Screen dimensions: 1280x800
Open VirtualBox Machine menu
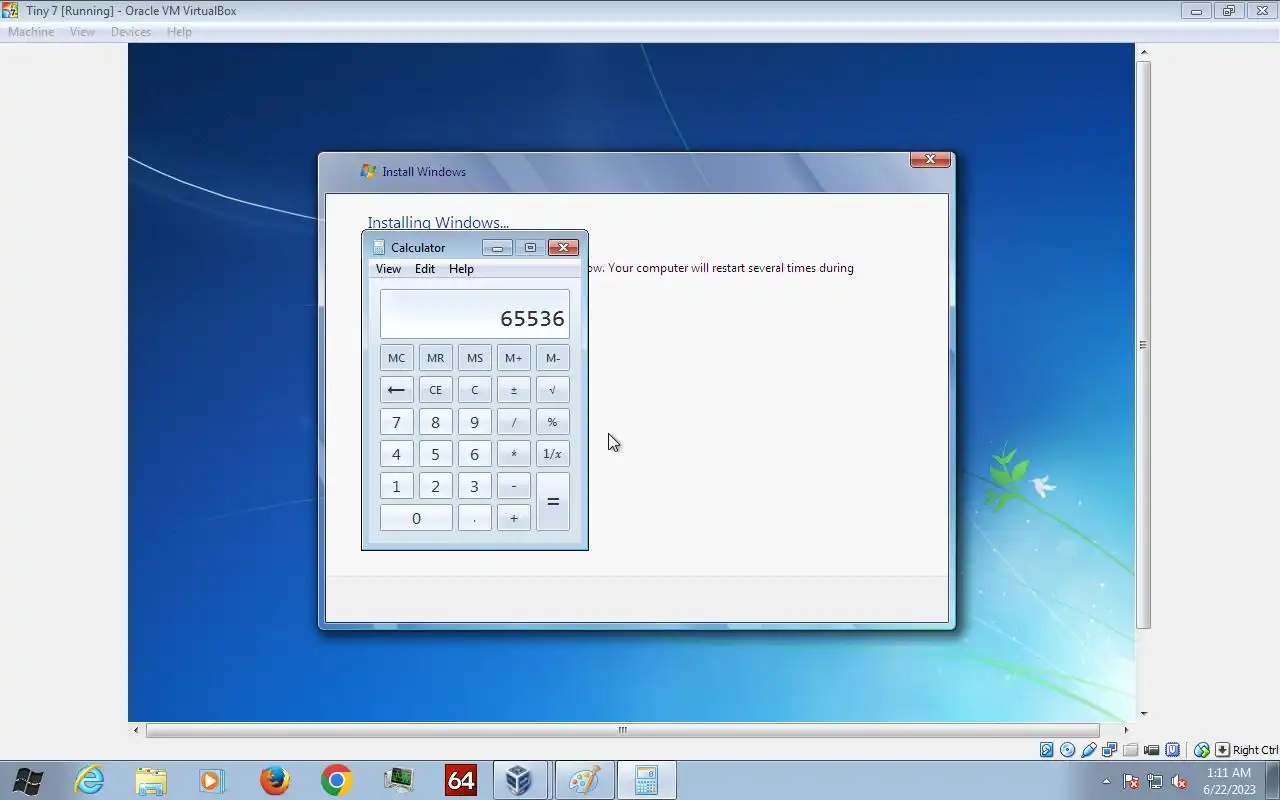31,32
